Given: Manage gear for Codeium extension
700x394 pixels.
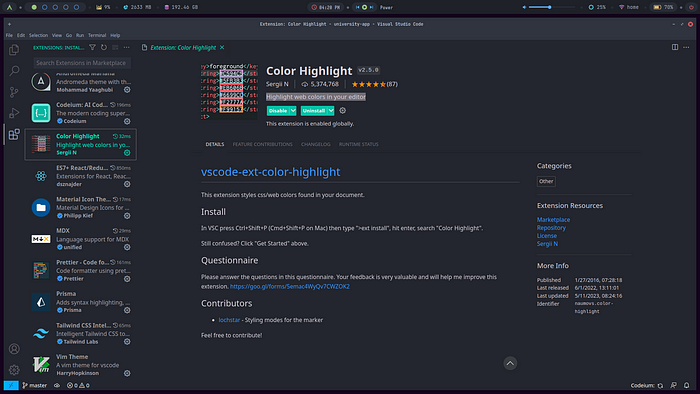Looking at the screenshot, I should 127,121.
